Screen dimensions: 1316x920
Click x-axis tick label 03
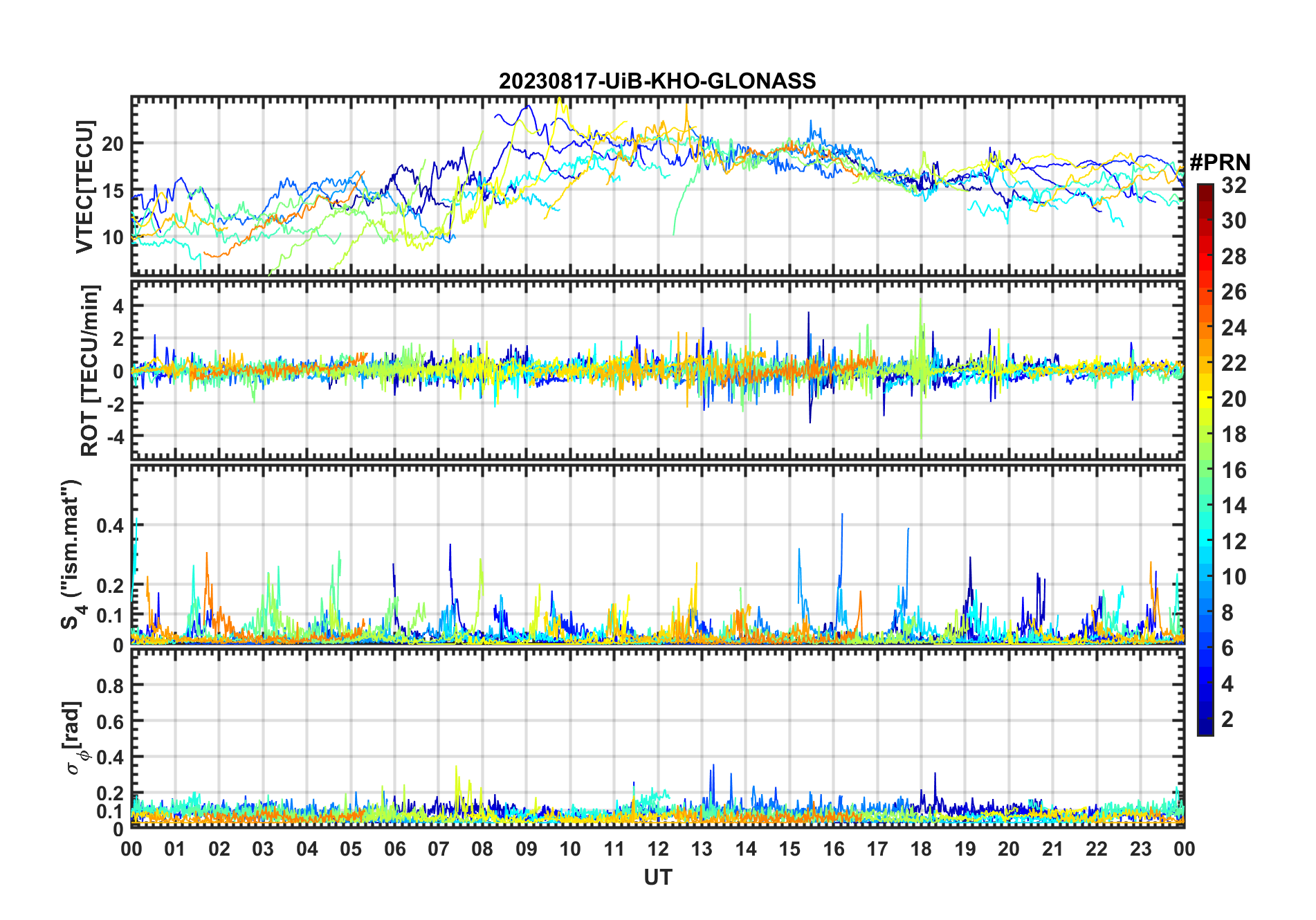click(264, 849)
